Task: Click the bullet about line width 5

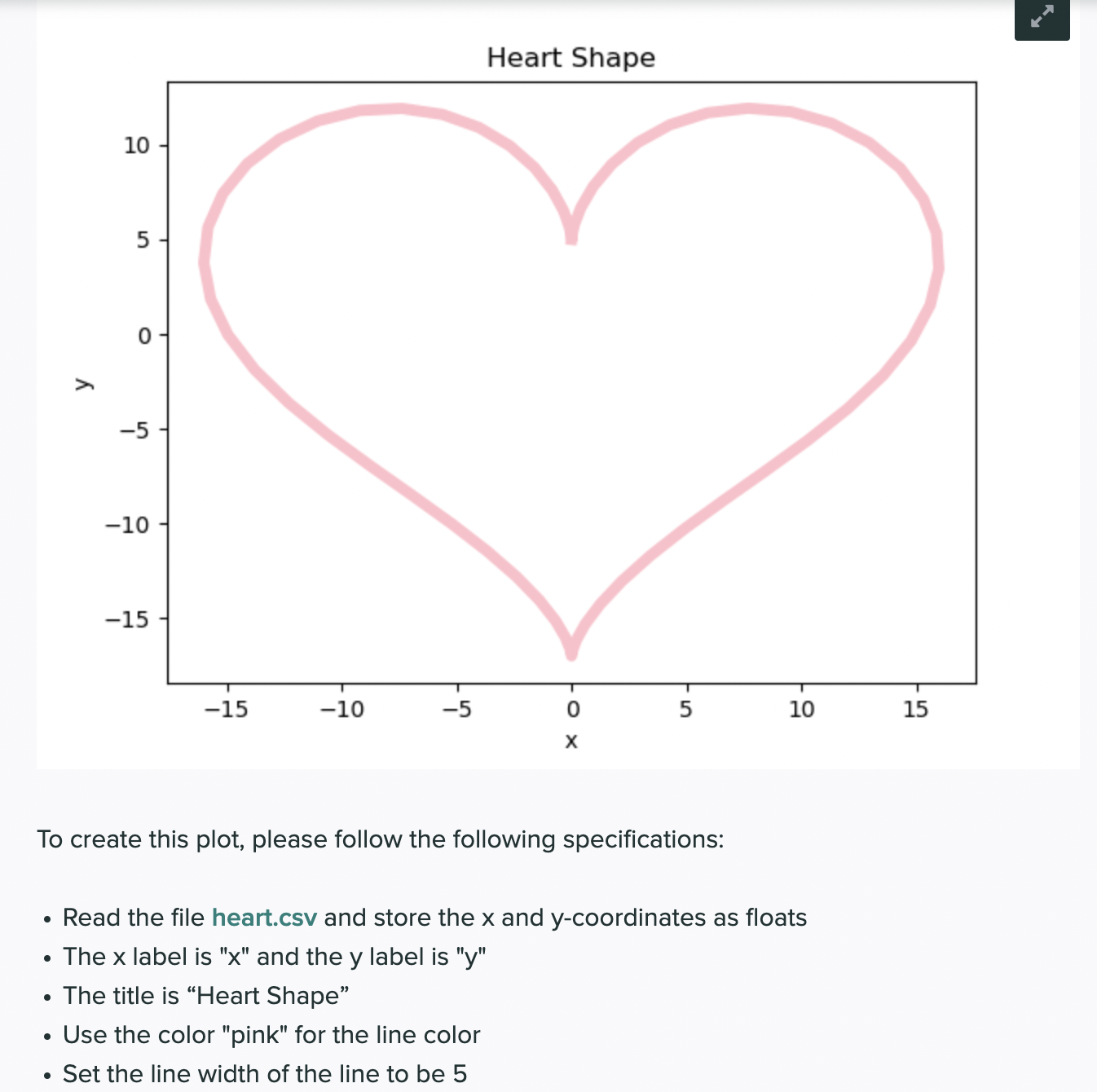Action: coord(265,1074)
